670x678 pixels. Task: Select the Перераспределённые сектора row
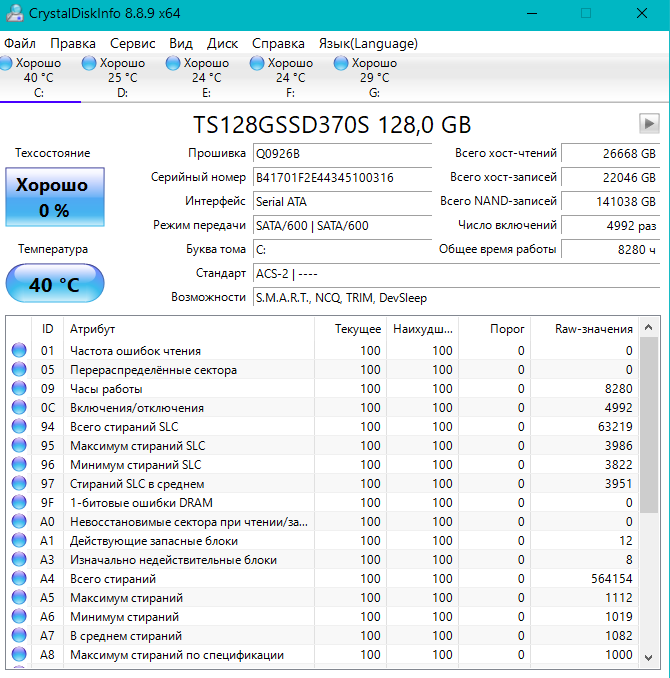[322, 370]
